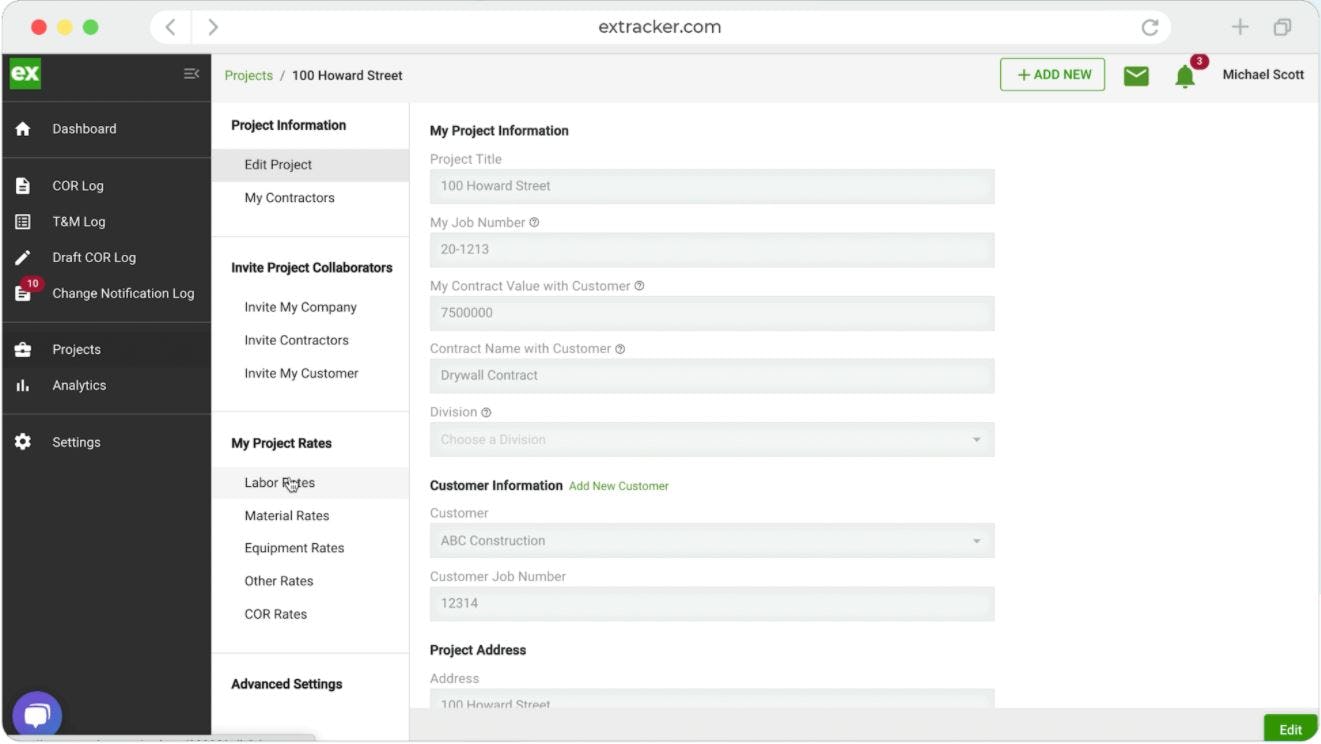The image size is (1321, 744).
Task: Check notifications via the bell icon
Action: click(x=1185, y=76)
